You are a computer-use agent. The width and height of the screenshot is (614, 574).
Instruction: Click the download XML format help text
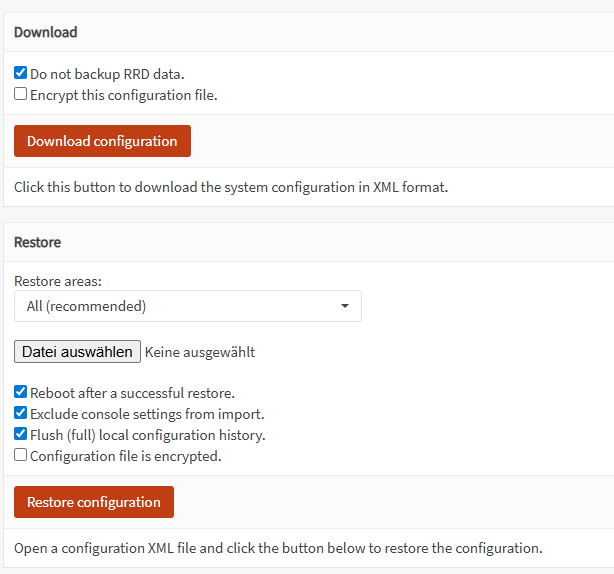click(x=231, y=187)
